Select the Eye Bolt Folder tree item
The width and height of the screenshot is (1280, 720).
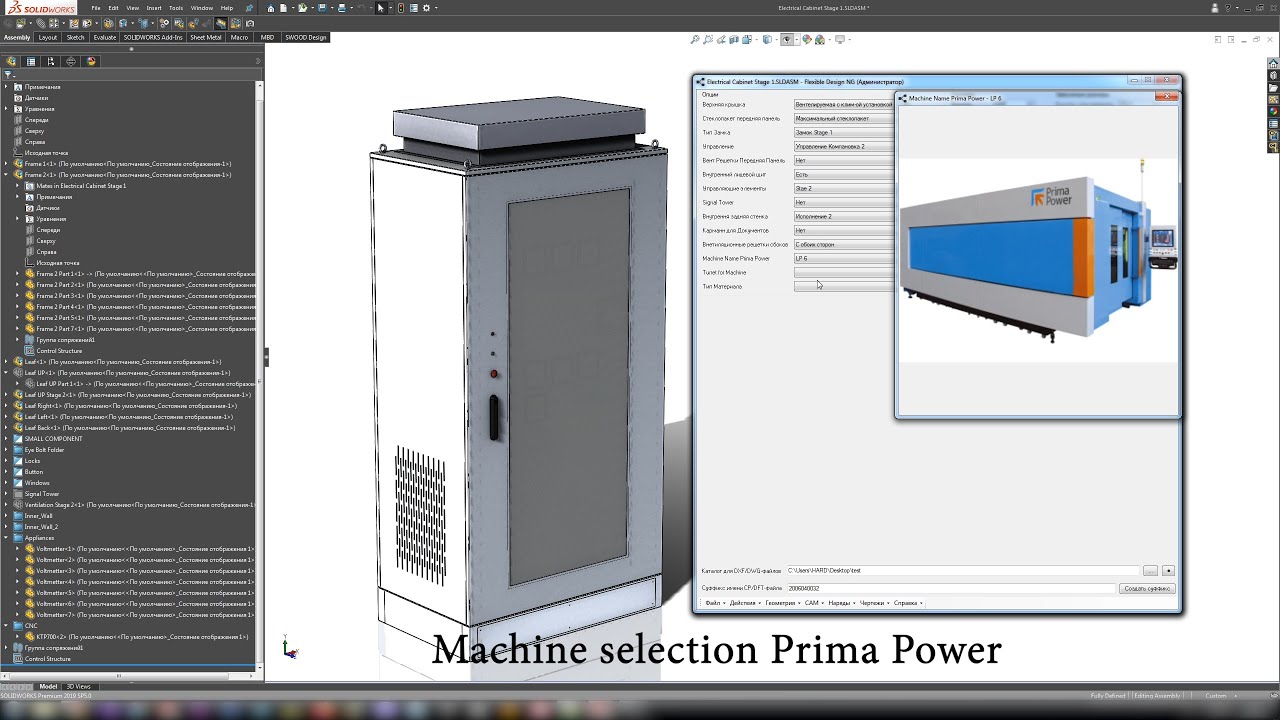(x=44, y=450)
